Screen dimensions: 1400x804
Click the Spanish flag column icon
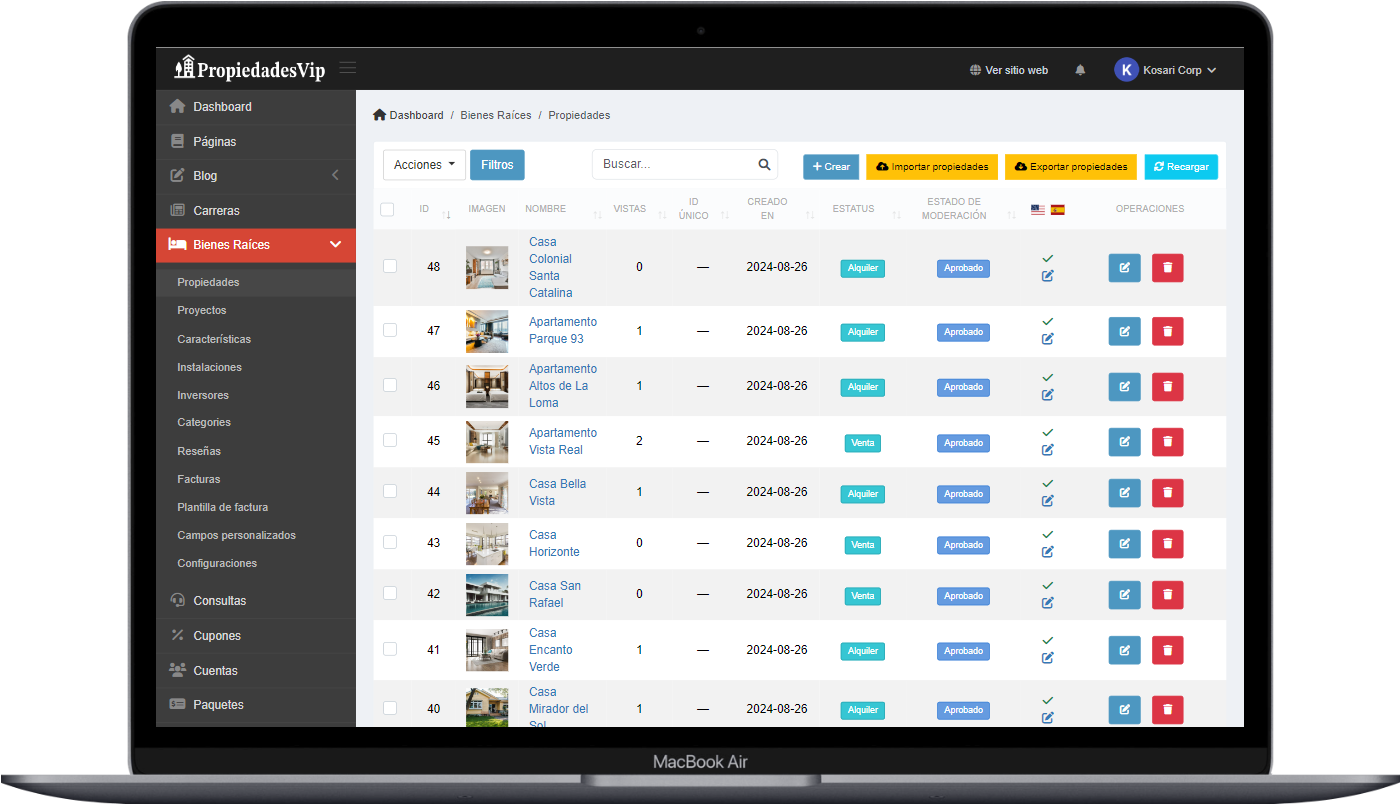click(1057, 210)
